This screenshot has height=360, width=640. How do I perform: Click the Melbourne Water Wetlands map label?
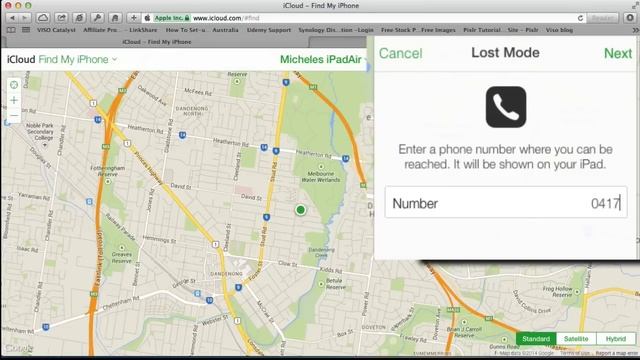[x=321, y=176]
